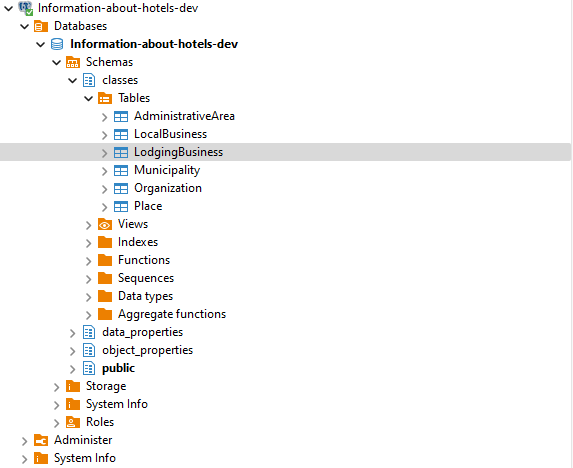Click the Views eye folder icon

click(x=105, y=224)
